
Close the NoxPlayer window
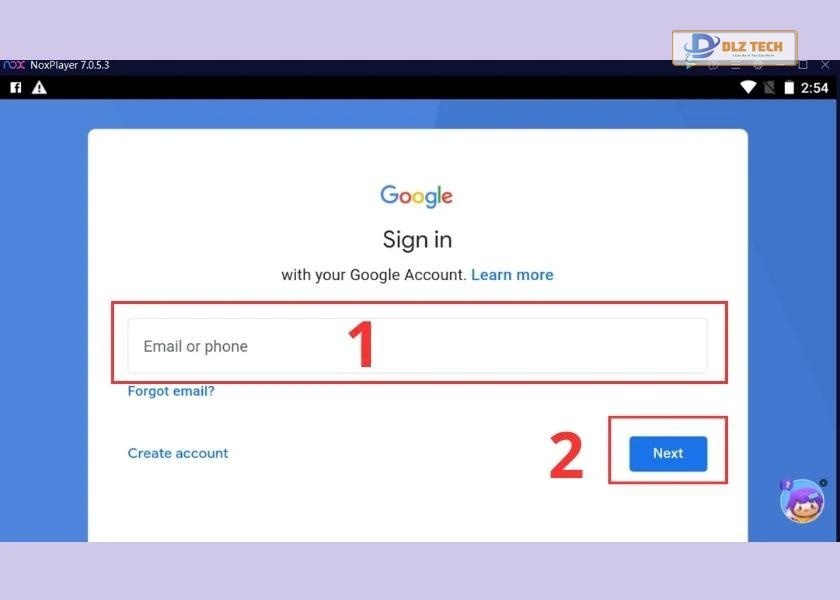click(825, 65)
